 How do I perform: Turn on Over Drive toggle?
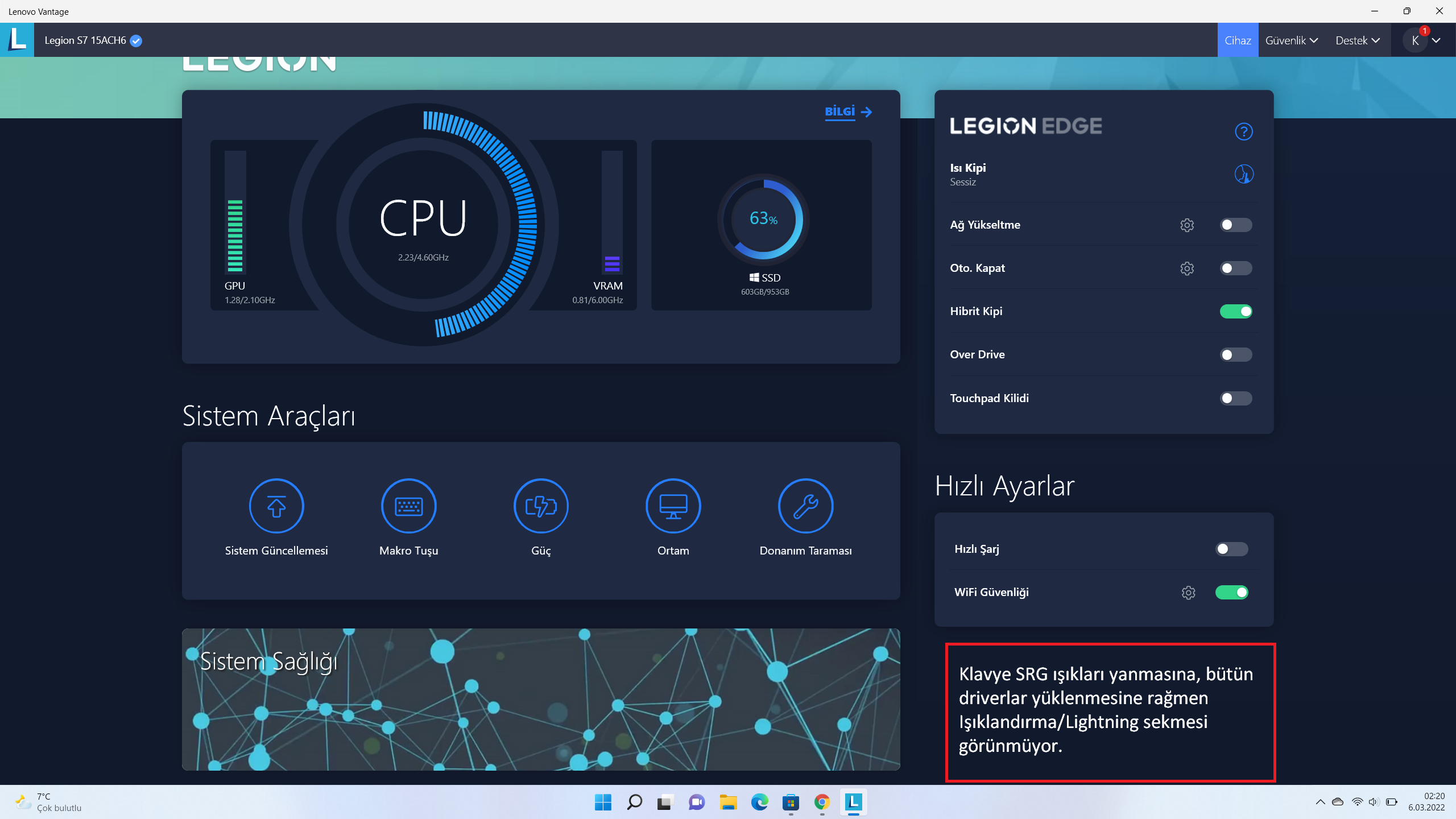[x=1235, y=355]
